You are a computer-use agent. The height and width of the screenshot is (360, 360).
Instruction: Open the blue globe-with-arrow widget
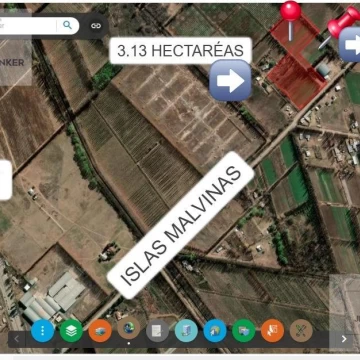[x=215, y=331]
